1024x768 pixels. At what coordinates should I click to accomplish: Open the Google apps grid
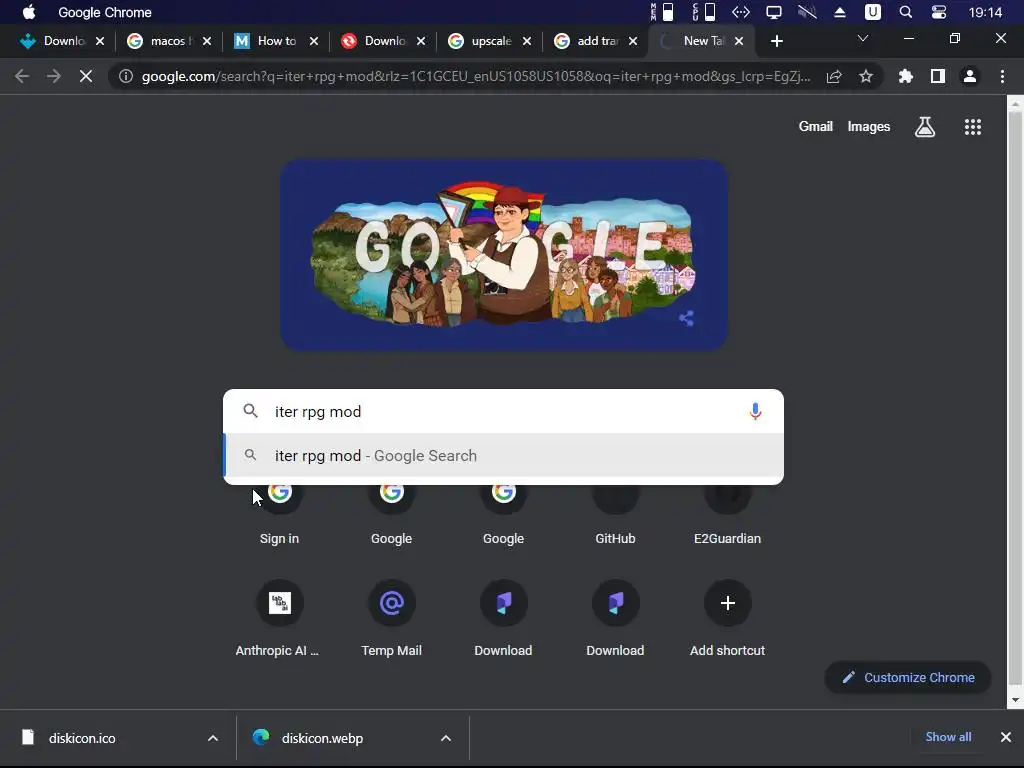point(972,127)
